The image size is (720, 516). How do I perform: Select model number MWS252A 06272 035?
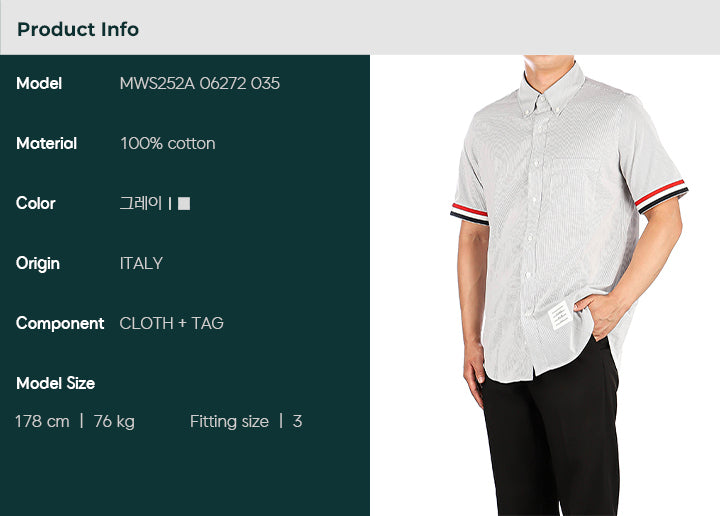199,83
